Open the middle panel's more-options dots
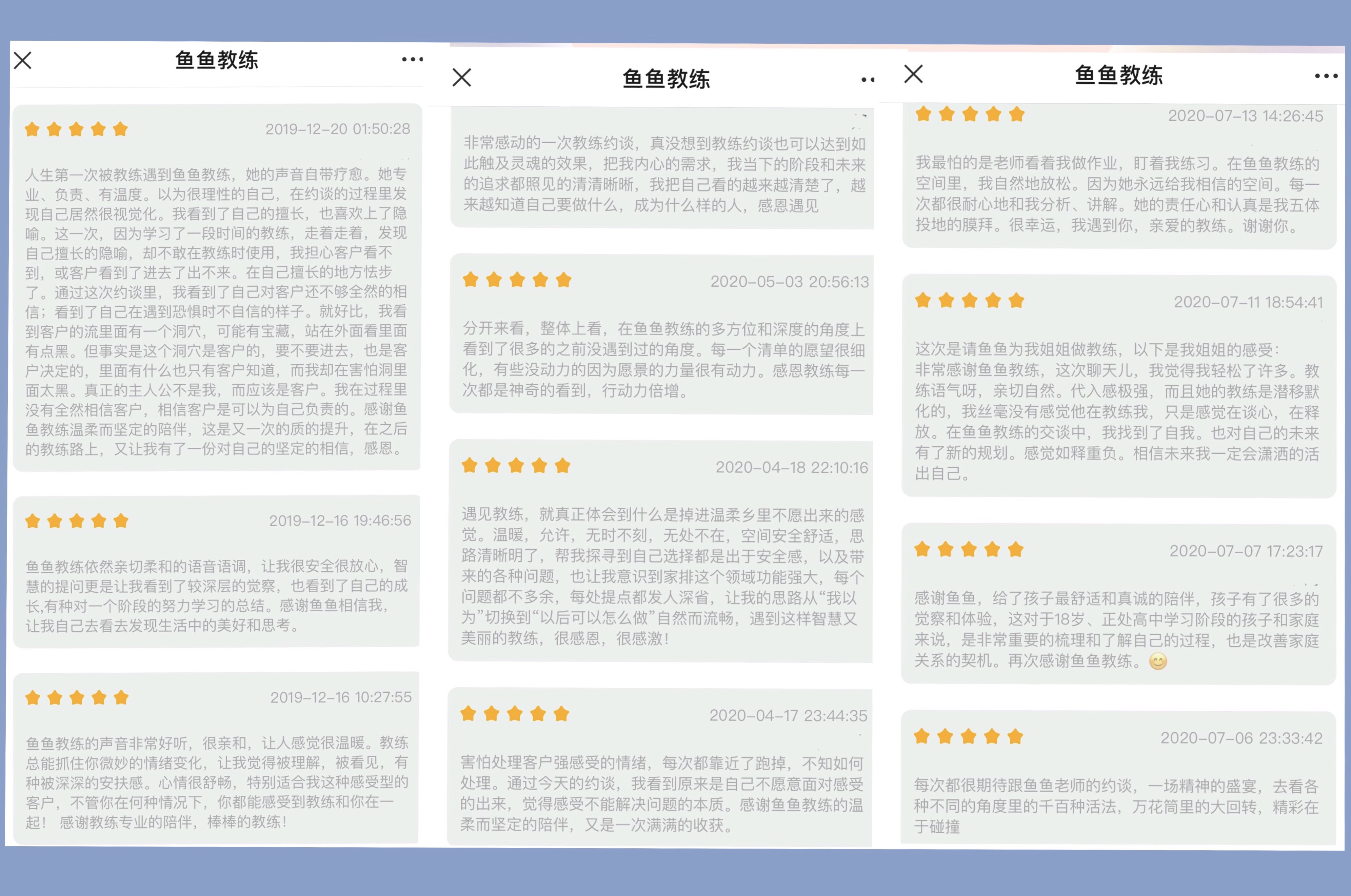 [868, 80]
